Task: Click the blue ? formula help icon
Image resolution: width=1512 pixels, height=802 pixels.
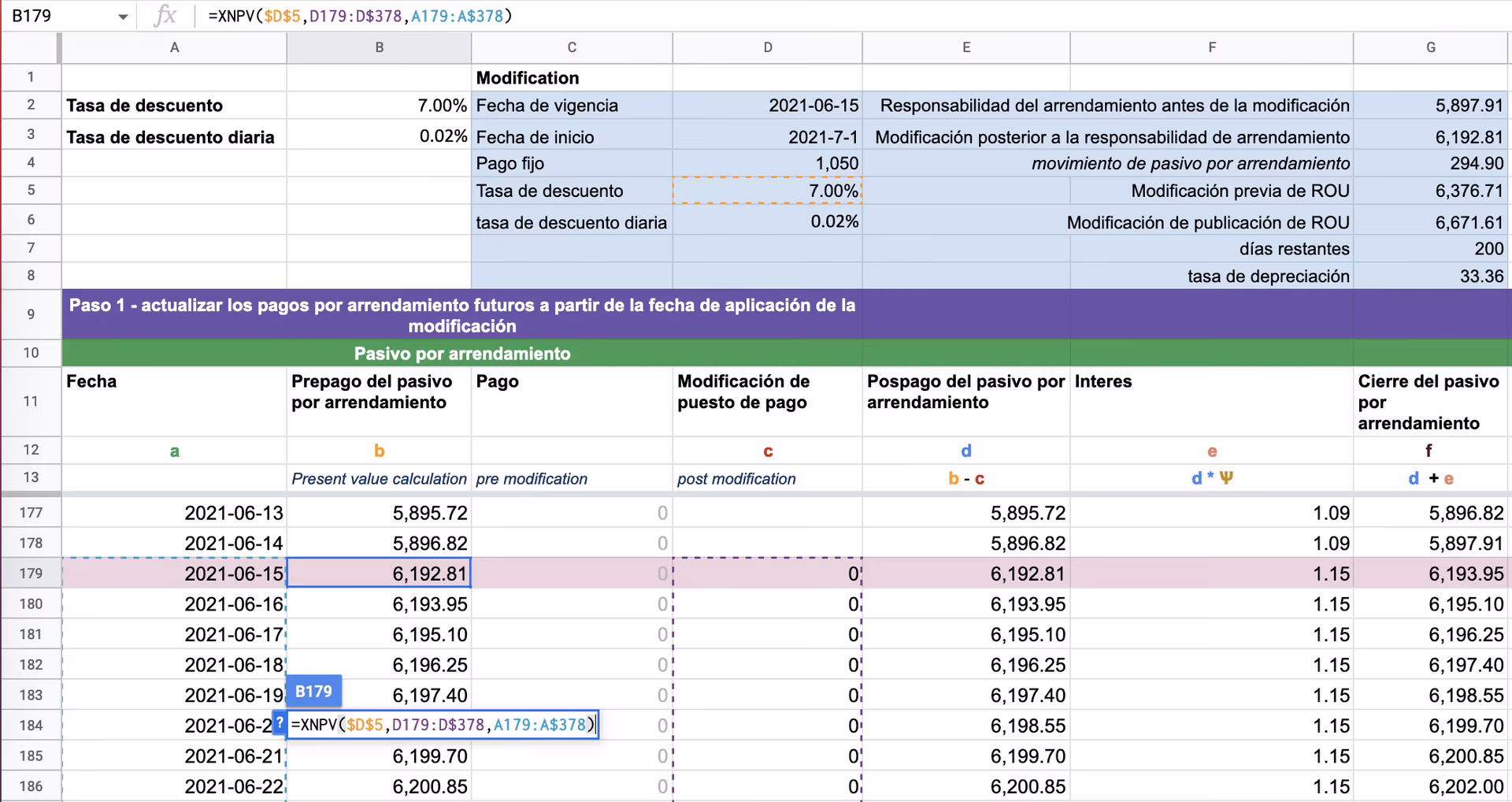Action: [x=280, y=724]
